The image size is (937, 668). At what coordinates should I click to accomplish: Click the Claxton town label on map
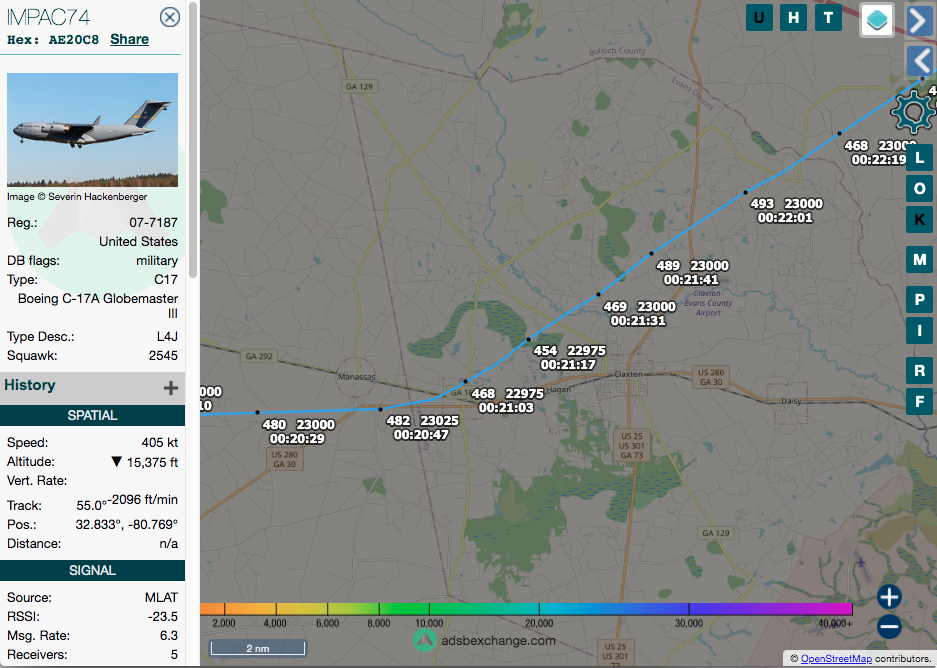629,374
